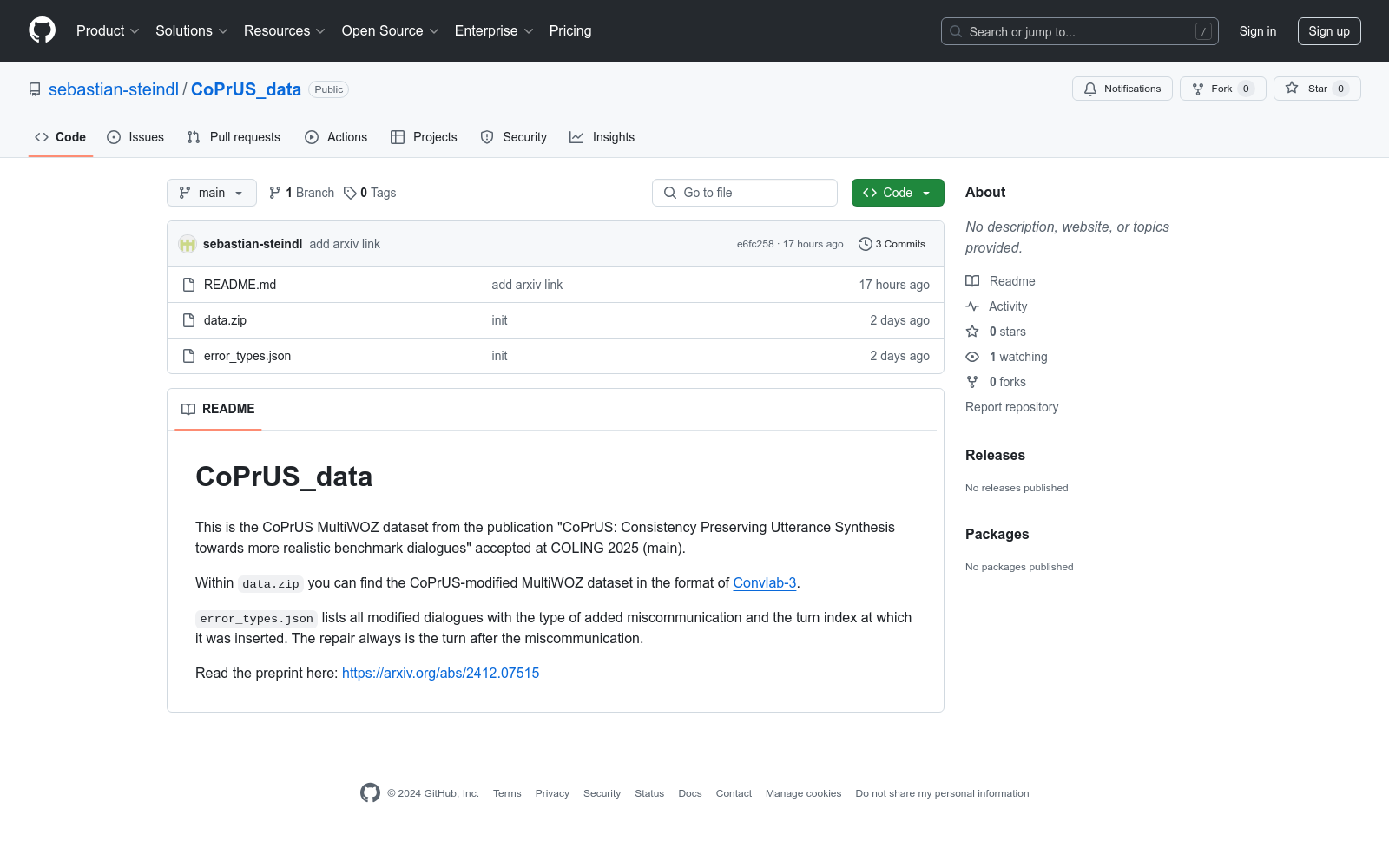Open the arxiv preprint link
Viewport: 1389px width, 868px height.
pos(441,673)
